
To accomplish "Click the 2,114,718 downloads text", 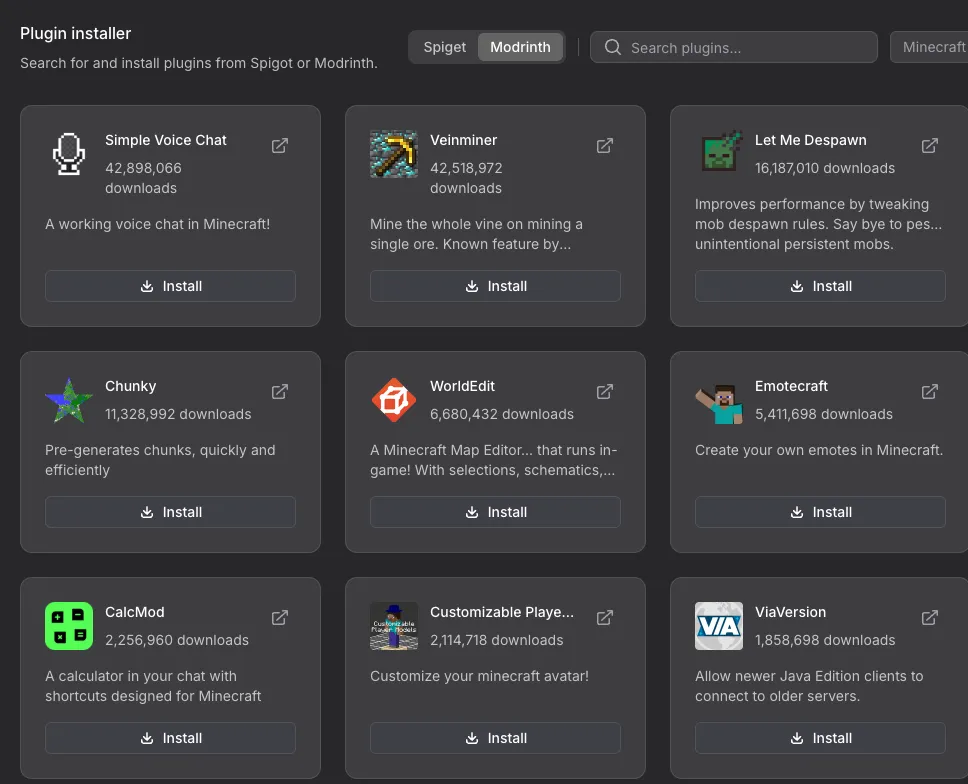I will [x=496, y=640].
